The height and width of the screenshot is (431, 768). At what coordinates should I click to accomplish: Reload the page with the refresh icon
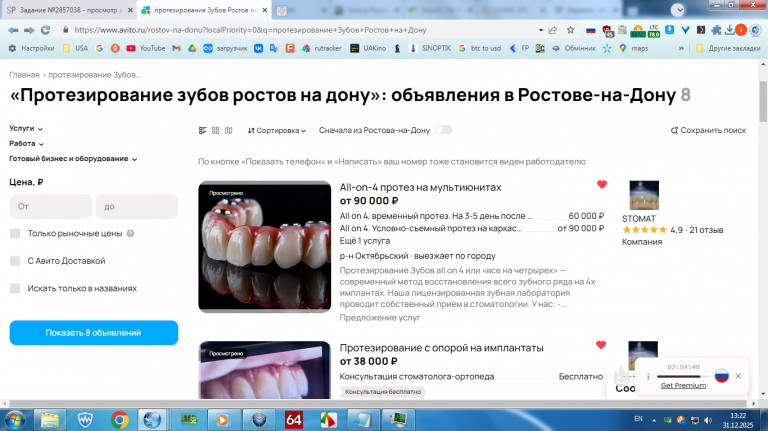click(x=46, y=30)
